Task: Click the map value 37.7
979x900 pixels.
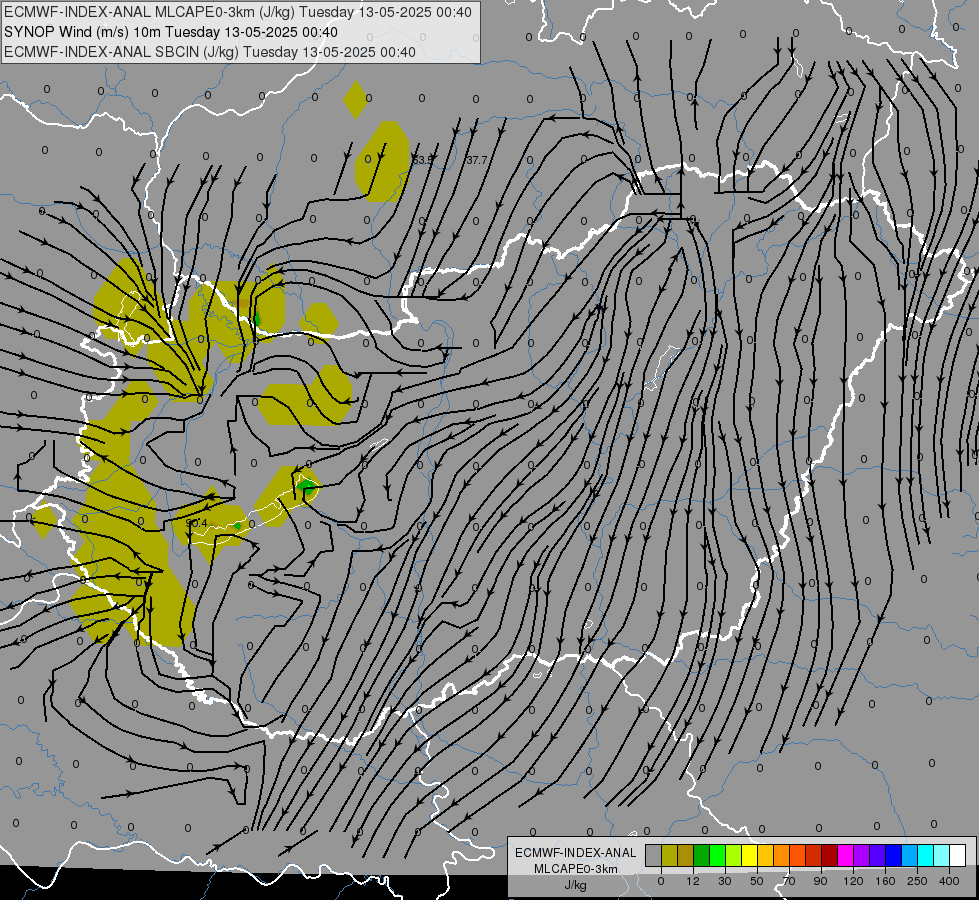Action: [477, 161]
